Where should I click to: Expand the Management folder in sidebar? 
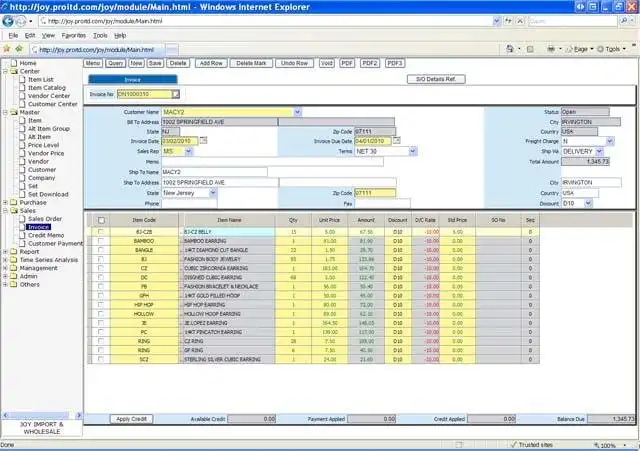5,268
